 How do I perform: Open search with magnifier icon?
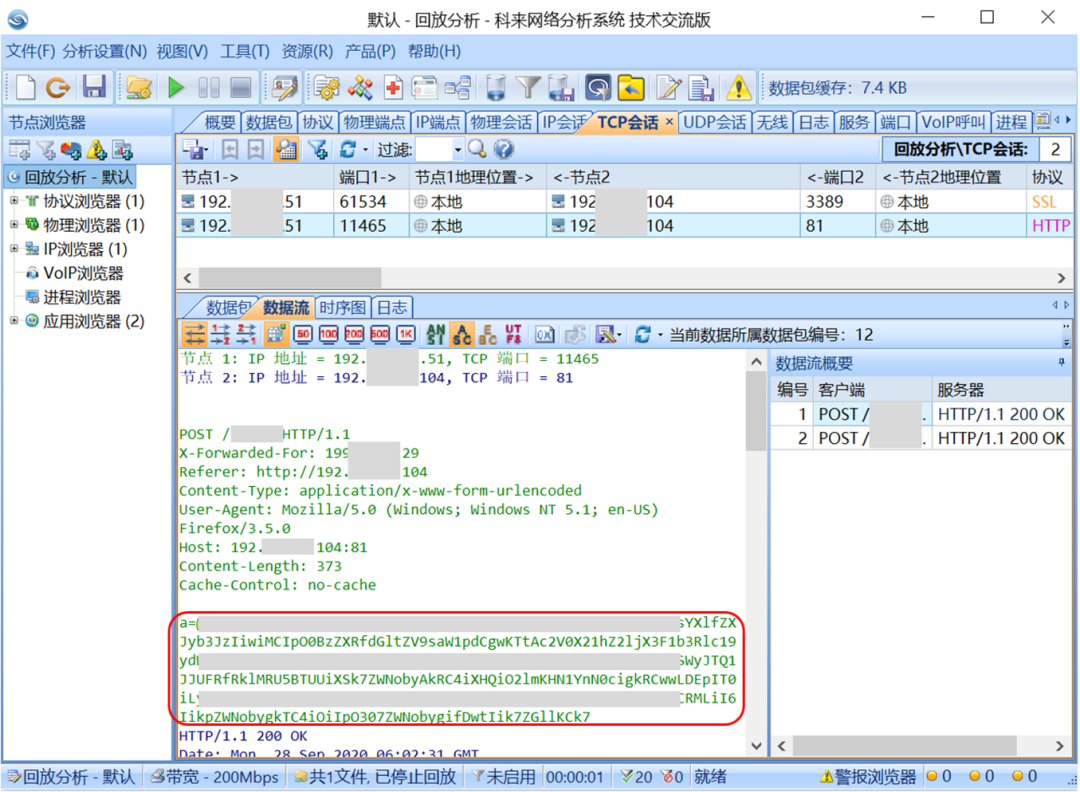click(477, 149)
